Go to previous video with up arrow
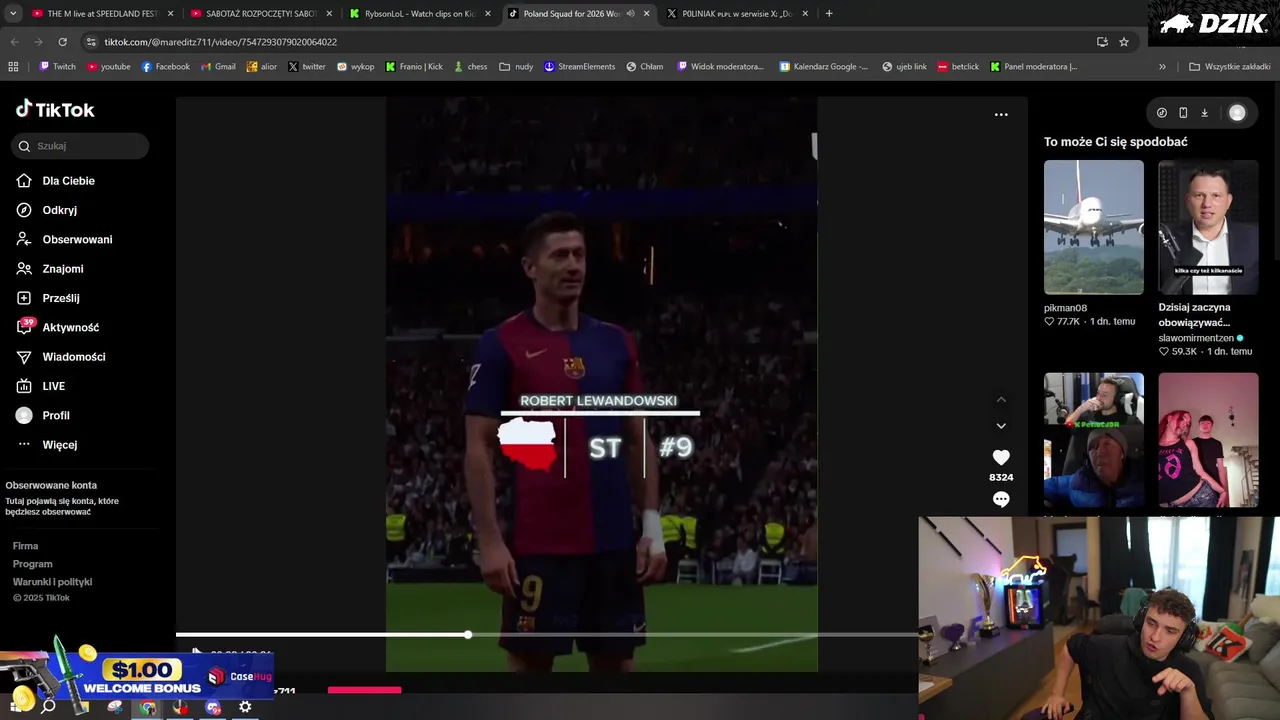This screenshot has width=1280, height=720. tap(1001, 399)
